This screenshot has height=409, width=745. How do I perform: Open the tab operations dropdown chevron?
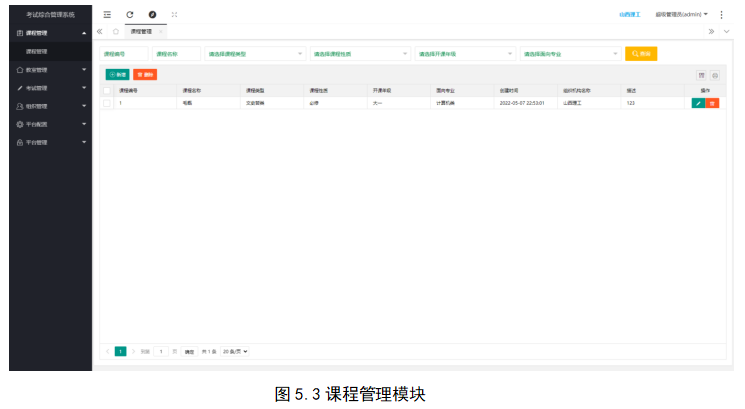726,32
